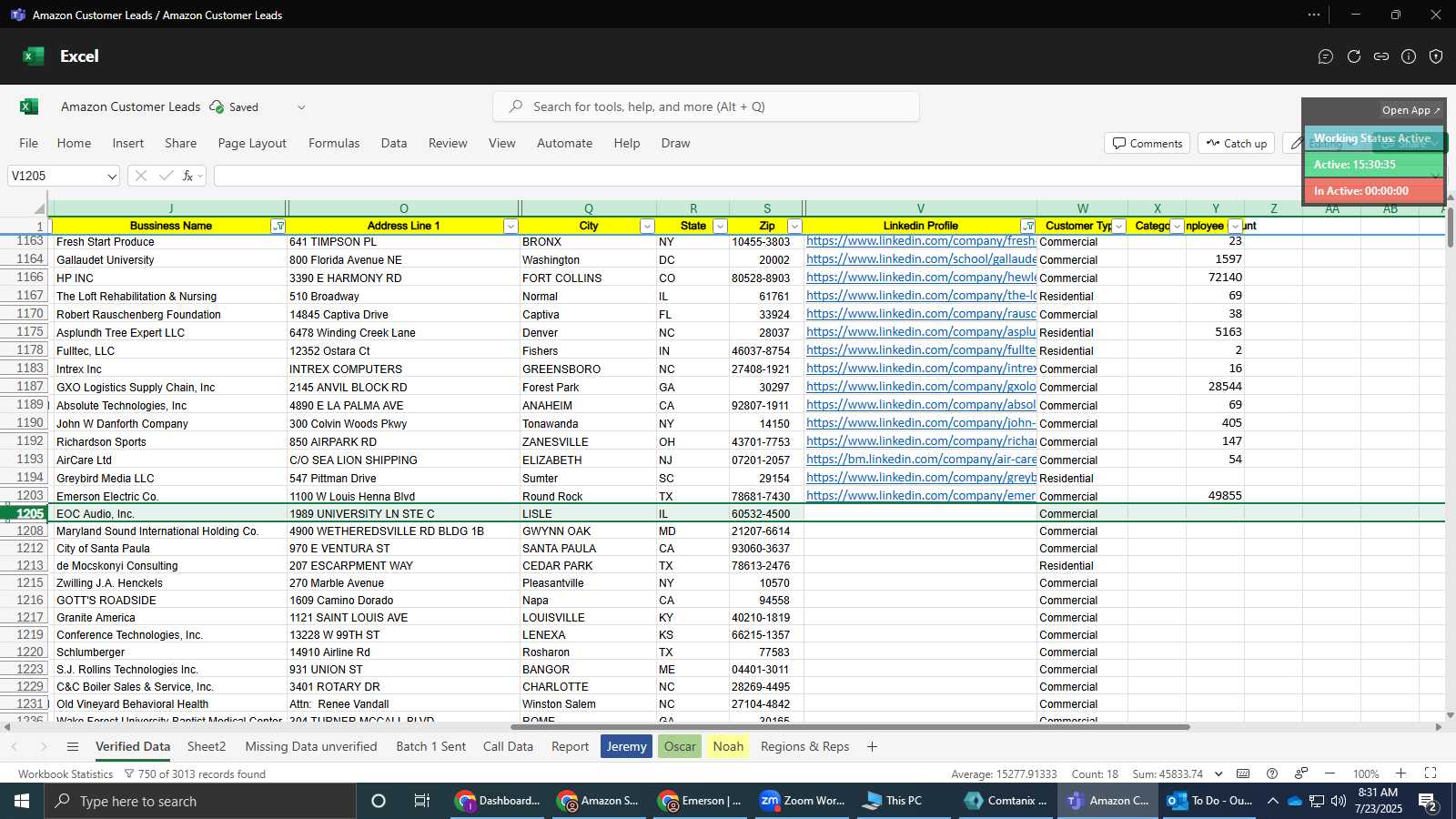
Task: Click the feedback person icon in status bar
Action: point(1301,773)
